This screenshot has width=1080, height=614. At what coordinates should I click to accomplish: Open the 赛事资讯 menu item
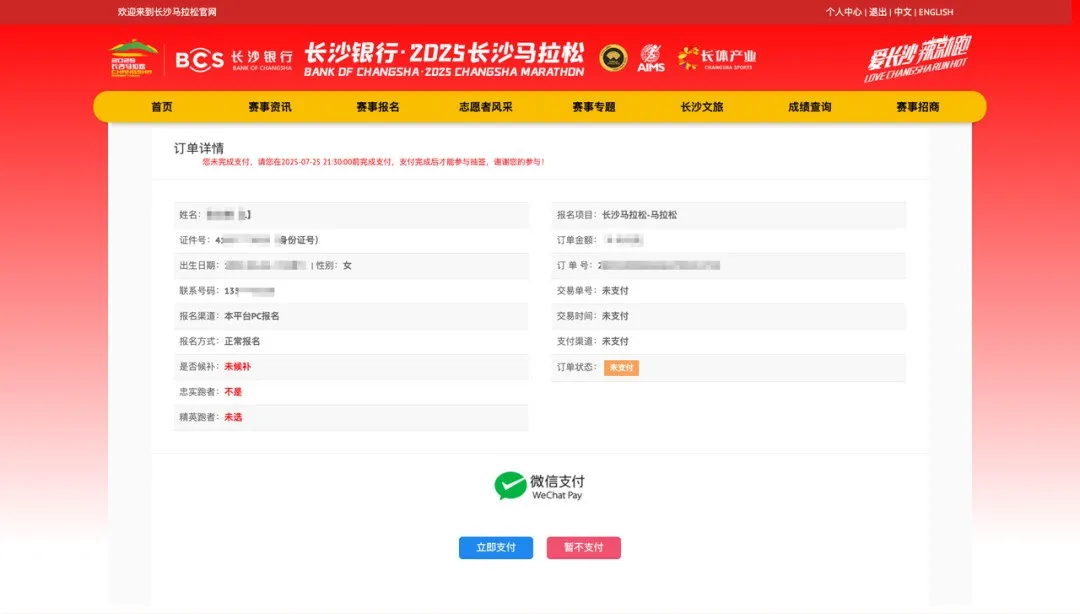coord(269,107)
